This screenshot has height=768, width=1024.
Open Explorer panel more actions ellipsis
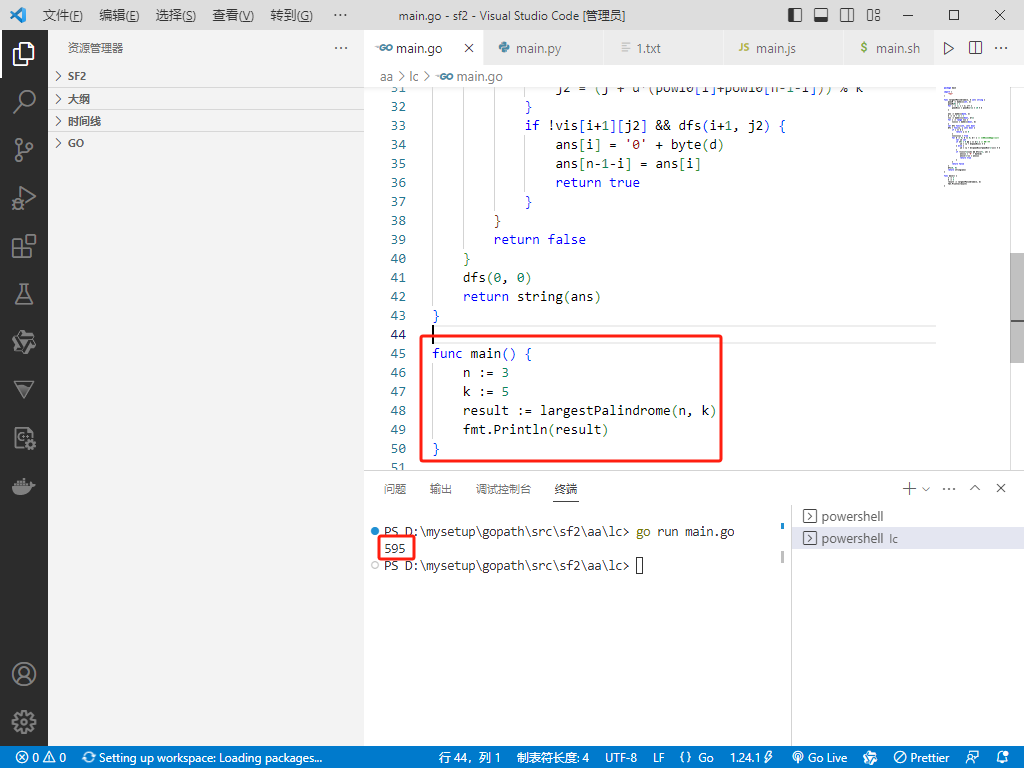(341, 48)
